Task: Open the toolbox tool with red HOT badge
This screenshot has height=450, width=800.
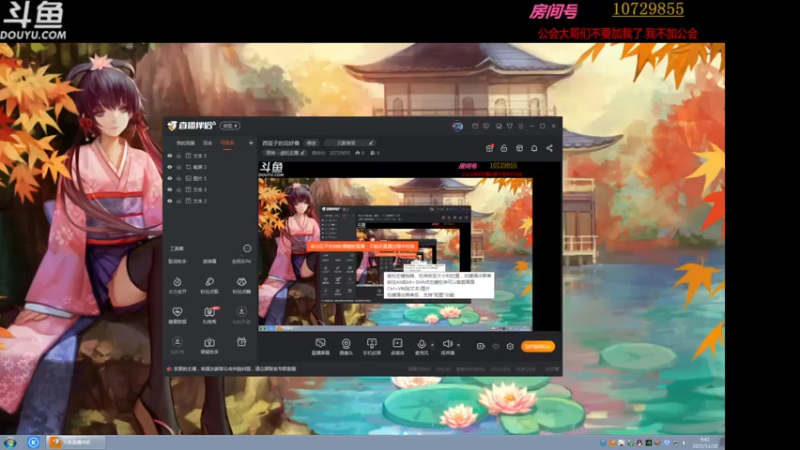Action: (209, 315)
